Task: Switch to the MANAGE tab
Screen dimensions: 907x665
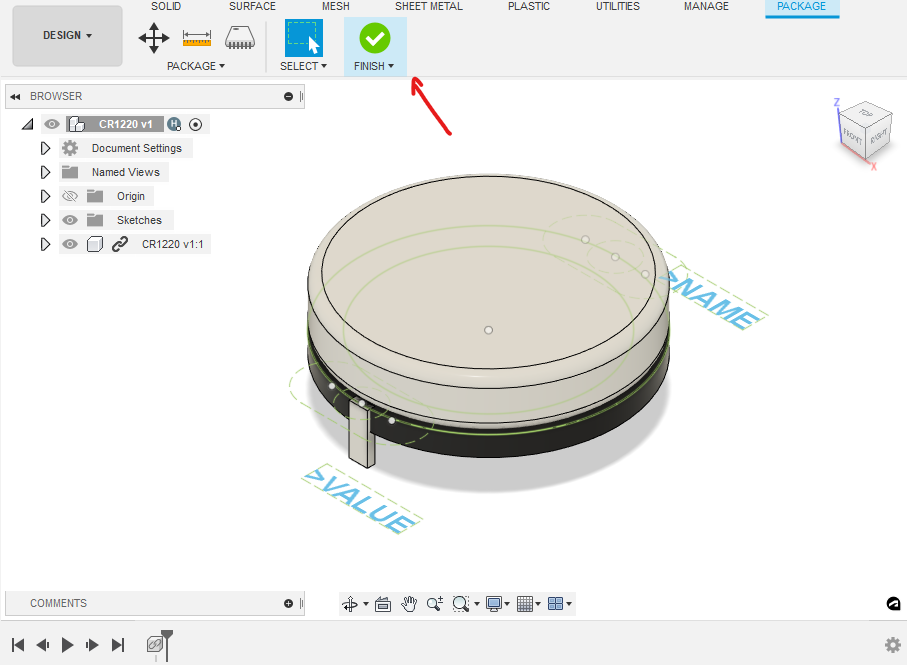Action: (x=706, y=6)
